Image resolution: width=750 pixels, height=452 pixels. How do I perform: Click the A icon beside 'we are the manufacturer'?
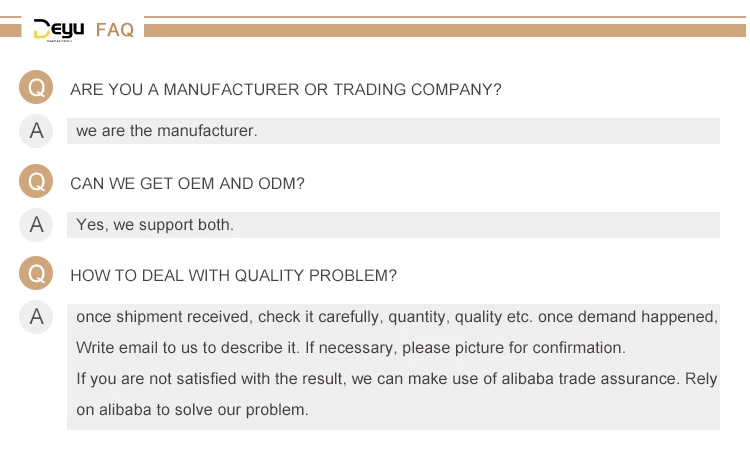coord(36,131)
